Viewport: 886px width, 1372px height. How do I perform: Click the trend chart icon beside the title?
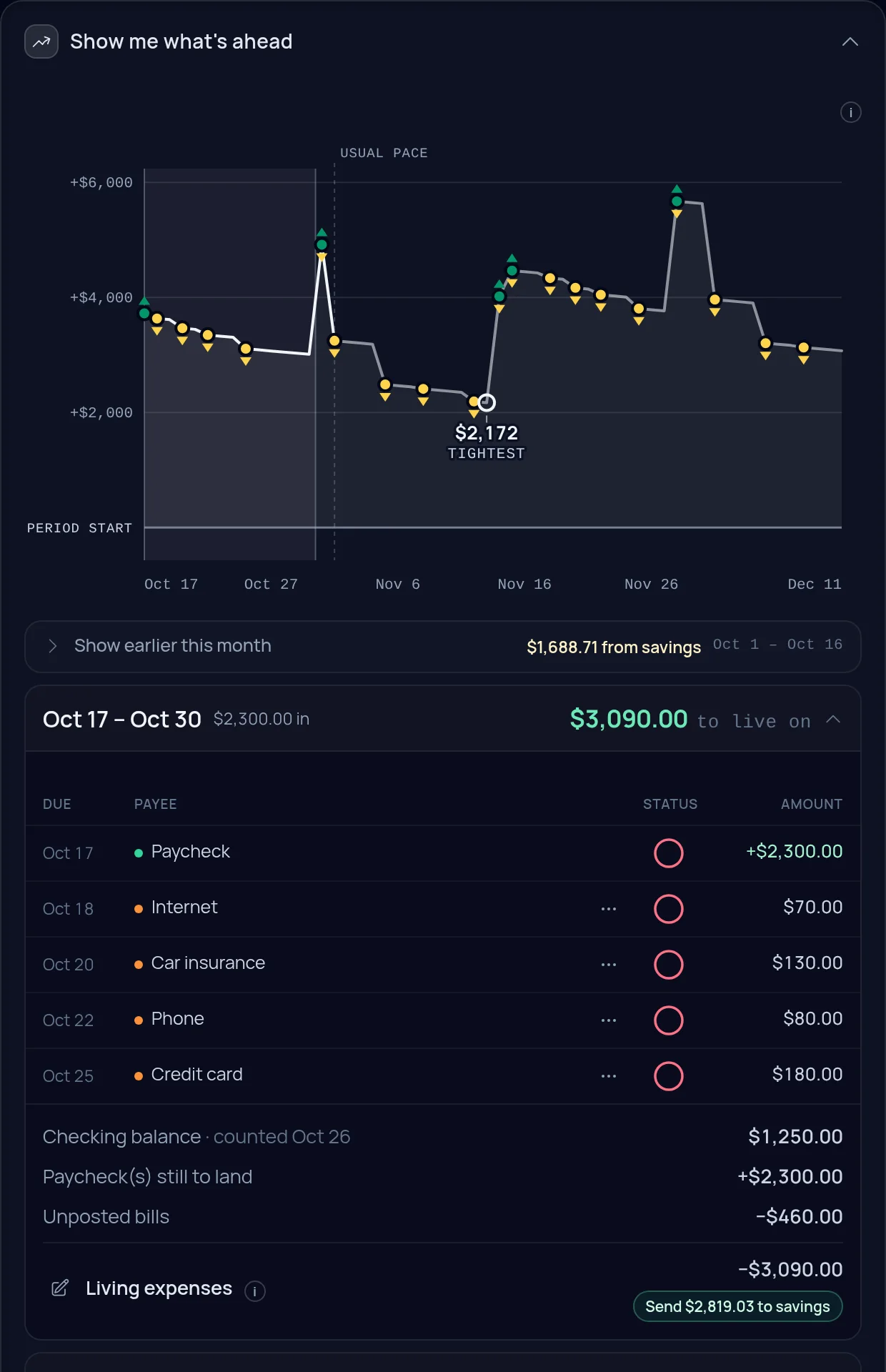click(x=41, y=41)
